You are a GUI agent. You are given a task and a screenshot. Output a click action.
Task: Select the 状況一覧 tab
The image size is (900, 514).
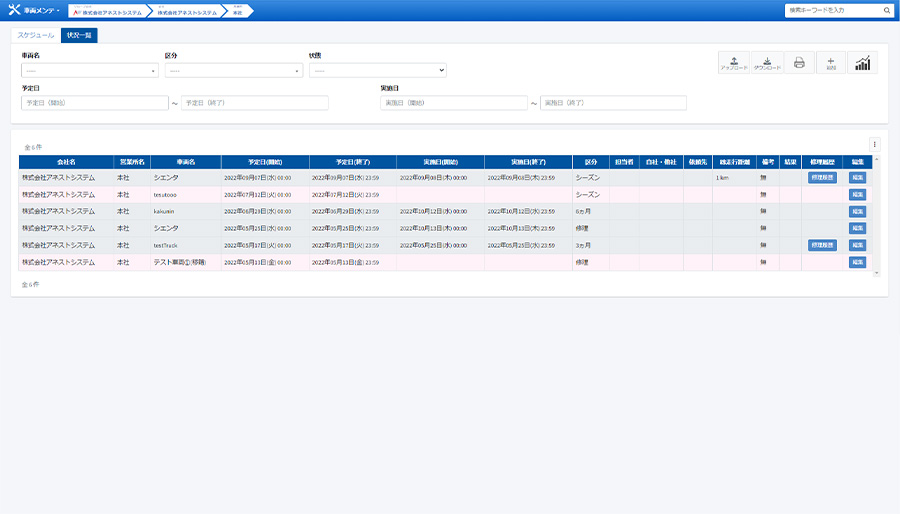[x=79, y=35]
